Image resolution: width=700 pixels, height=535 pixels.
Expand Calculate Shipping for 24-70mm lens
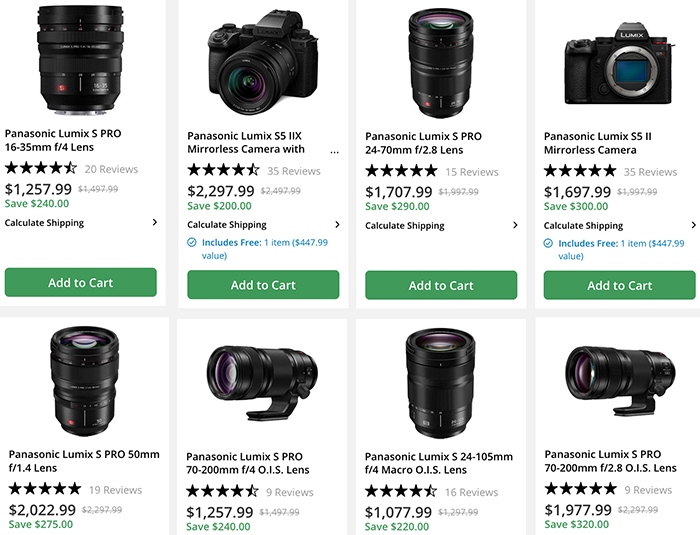[441, 225]
